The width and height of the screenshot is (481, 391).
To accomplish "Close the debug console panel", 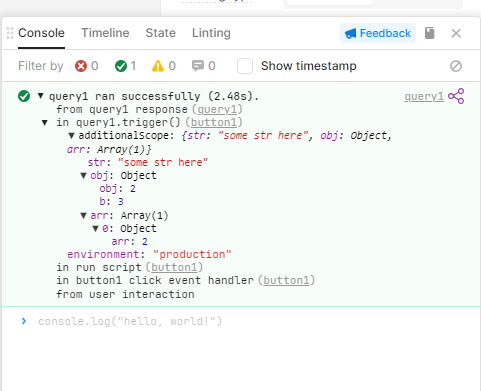I will [x=456, y=33].
